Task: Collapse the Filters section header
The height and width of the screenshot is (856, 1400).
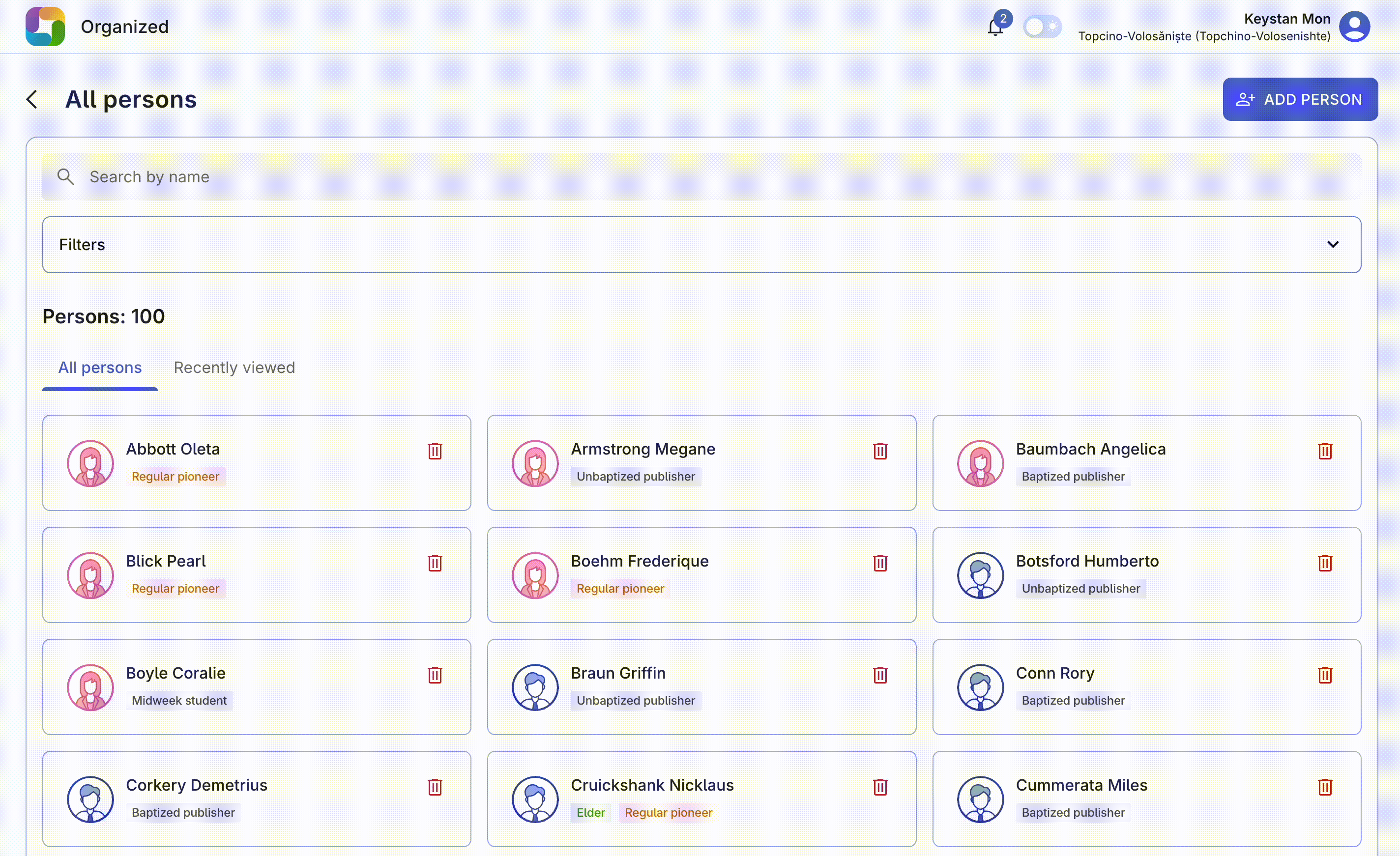Action: click(82, 244)
